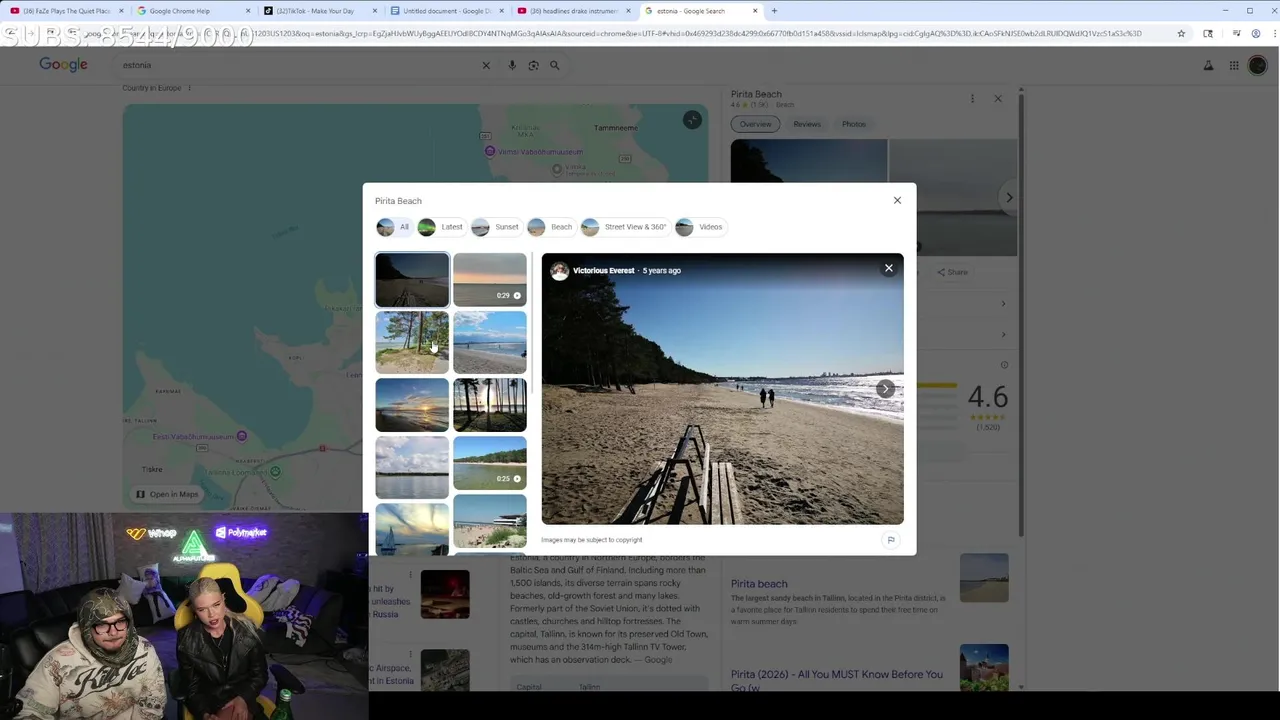Open the Overview tab in Pirita Beach panel
The height and width of the screenshot is (720, 1280).
(x=755, y=124)
